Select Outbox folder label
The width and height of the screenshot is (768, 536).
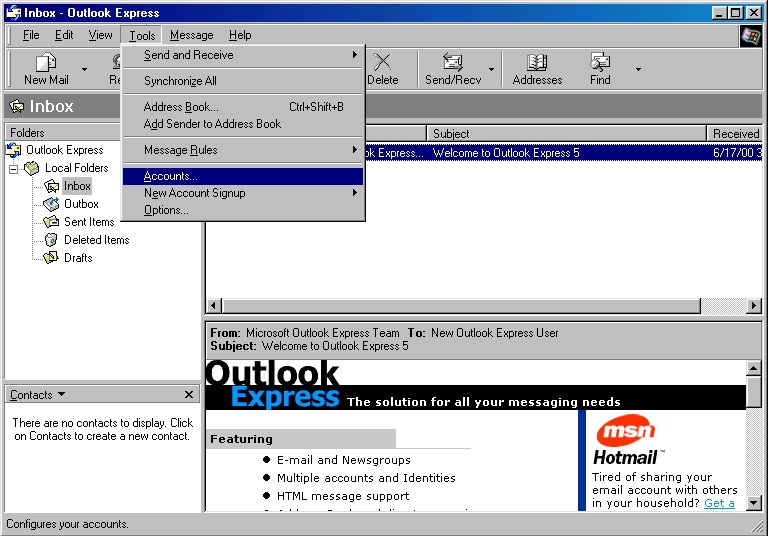tap(81, 204)
